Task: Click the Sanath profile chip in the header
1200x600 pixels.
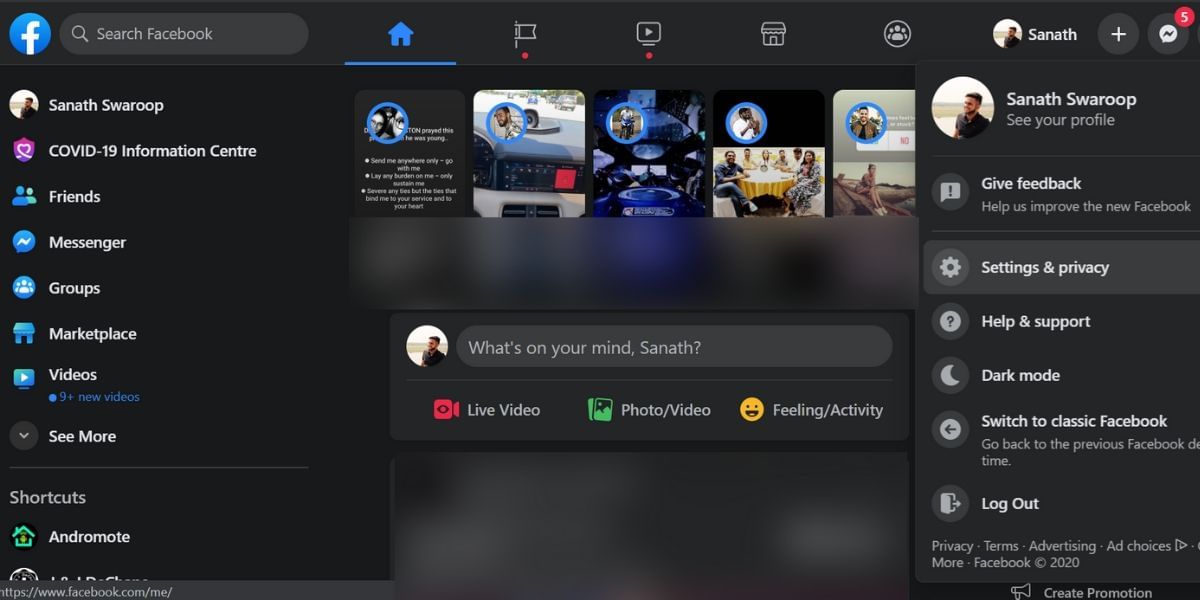Action: point(1036,34)
